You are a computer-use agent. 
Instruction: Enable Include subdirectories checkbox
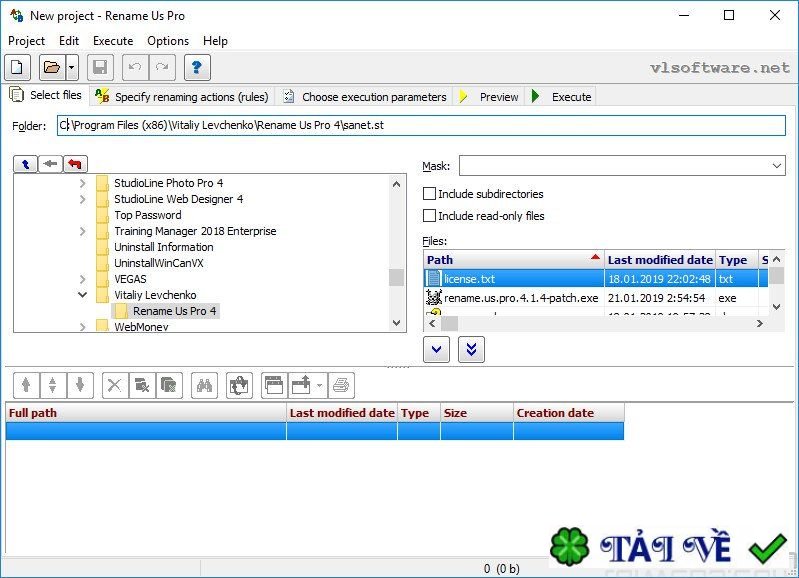(430, 194)
